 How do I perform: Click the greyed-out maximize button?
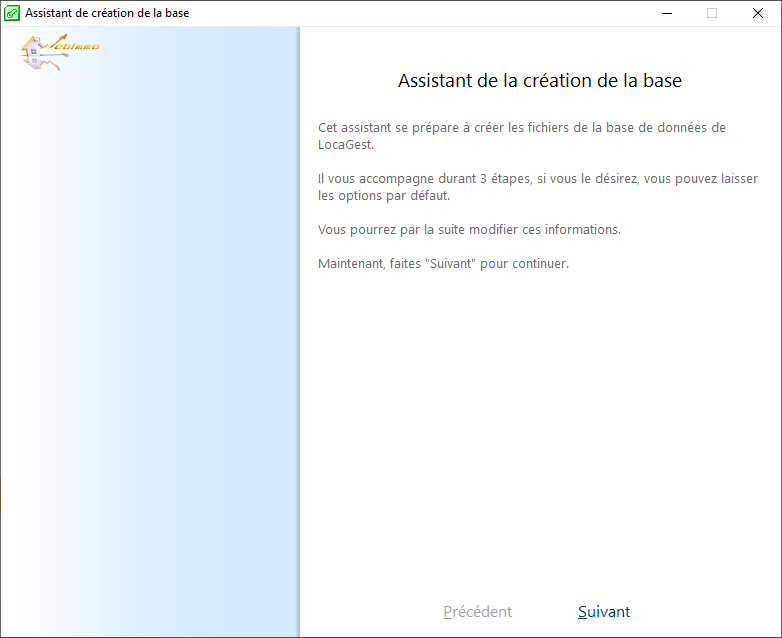[x=711, y=13]
